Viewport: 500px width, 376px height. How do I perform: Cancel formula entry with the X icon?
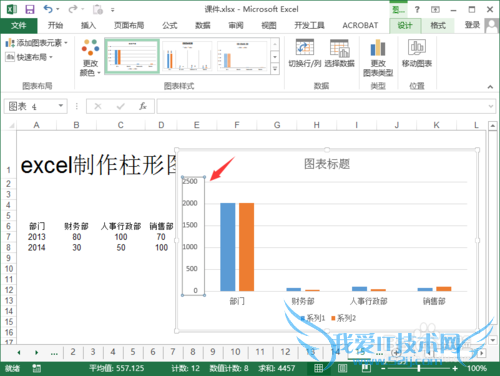pos(98,106)
